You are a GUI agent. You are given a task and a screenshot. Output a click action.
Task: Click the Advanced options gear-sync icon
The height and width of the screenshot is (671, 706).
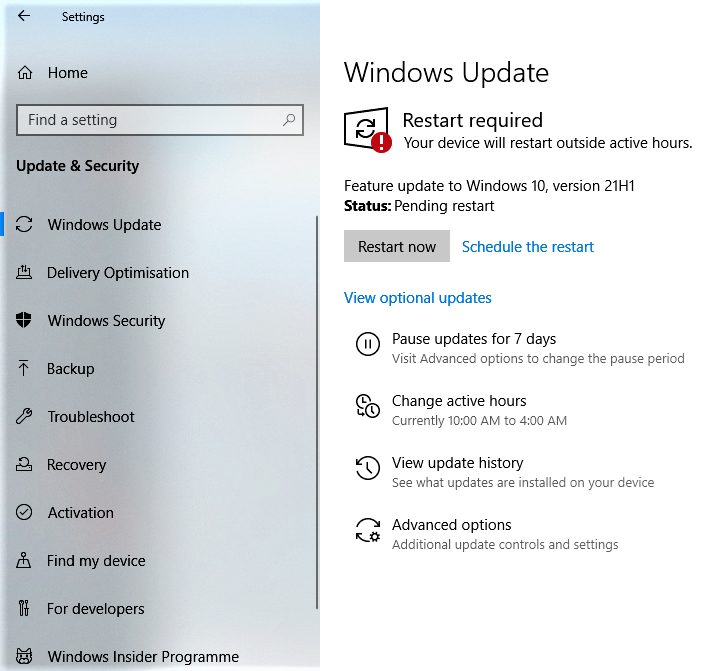click(368, 530)
